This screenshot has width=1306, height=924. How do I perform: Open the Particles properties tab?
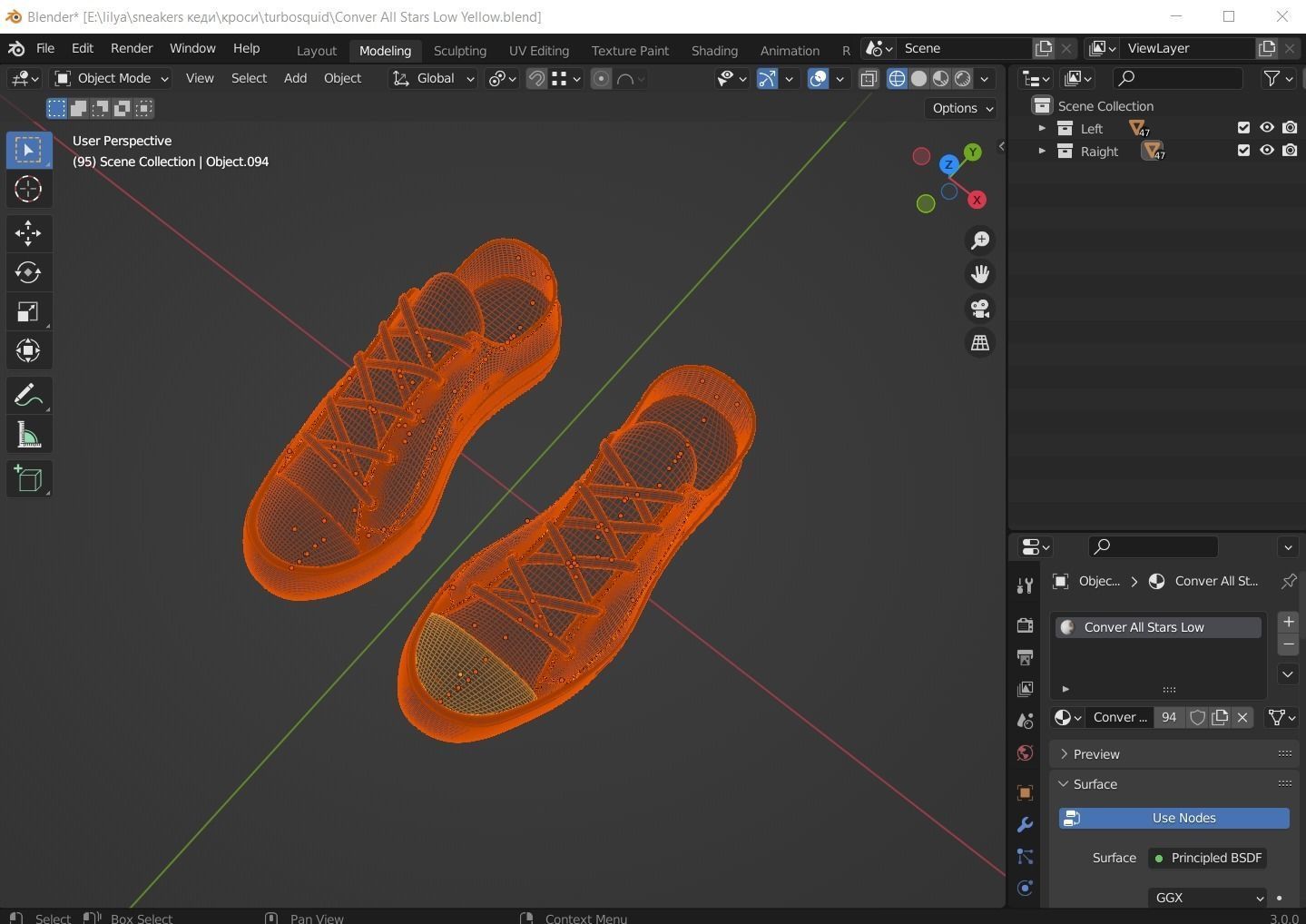[x=1025, y=856]
